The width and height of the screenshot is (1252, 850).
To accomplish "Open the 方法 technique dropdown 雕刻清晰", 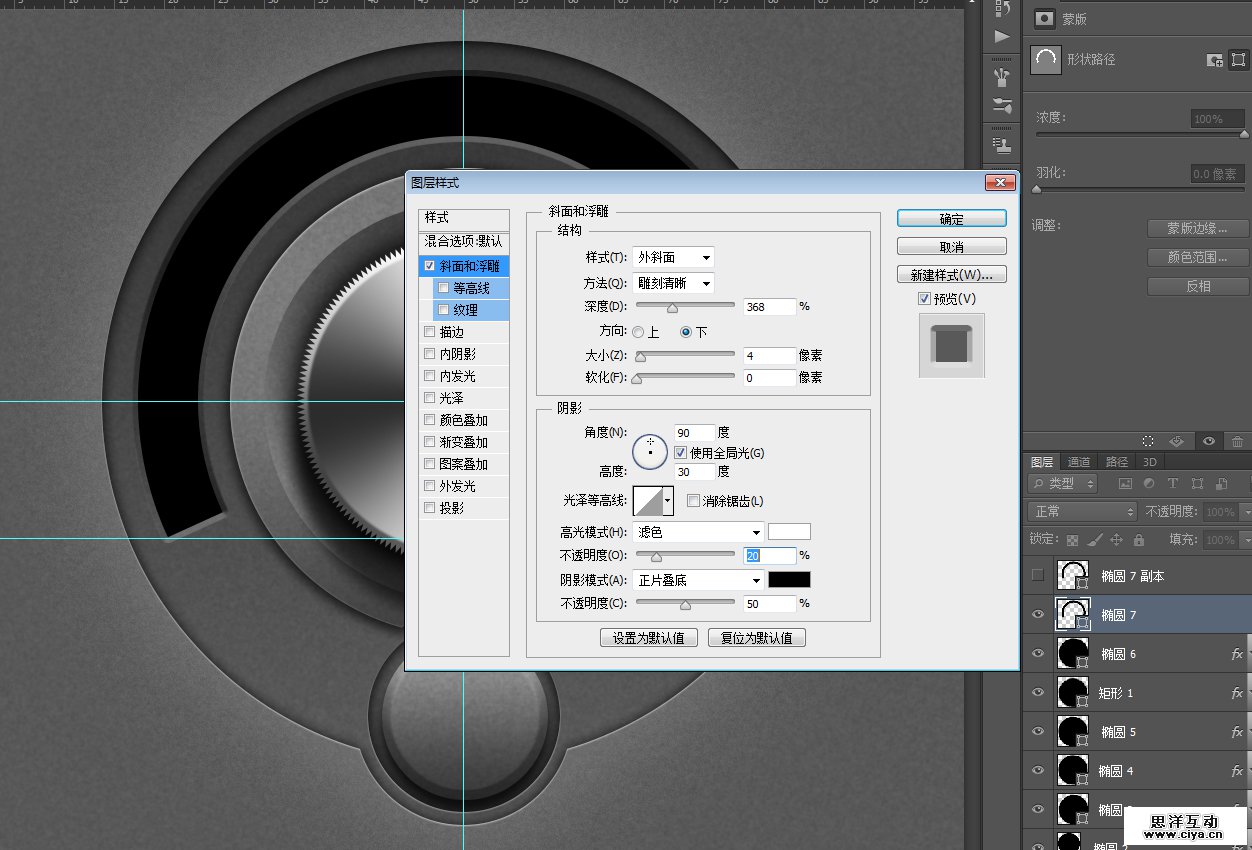I will [x=673, y=283].
